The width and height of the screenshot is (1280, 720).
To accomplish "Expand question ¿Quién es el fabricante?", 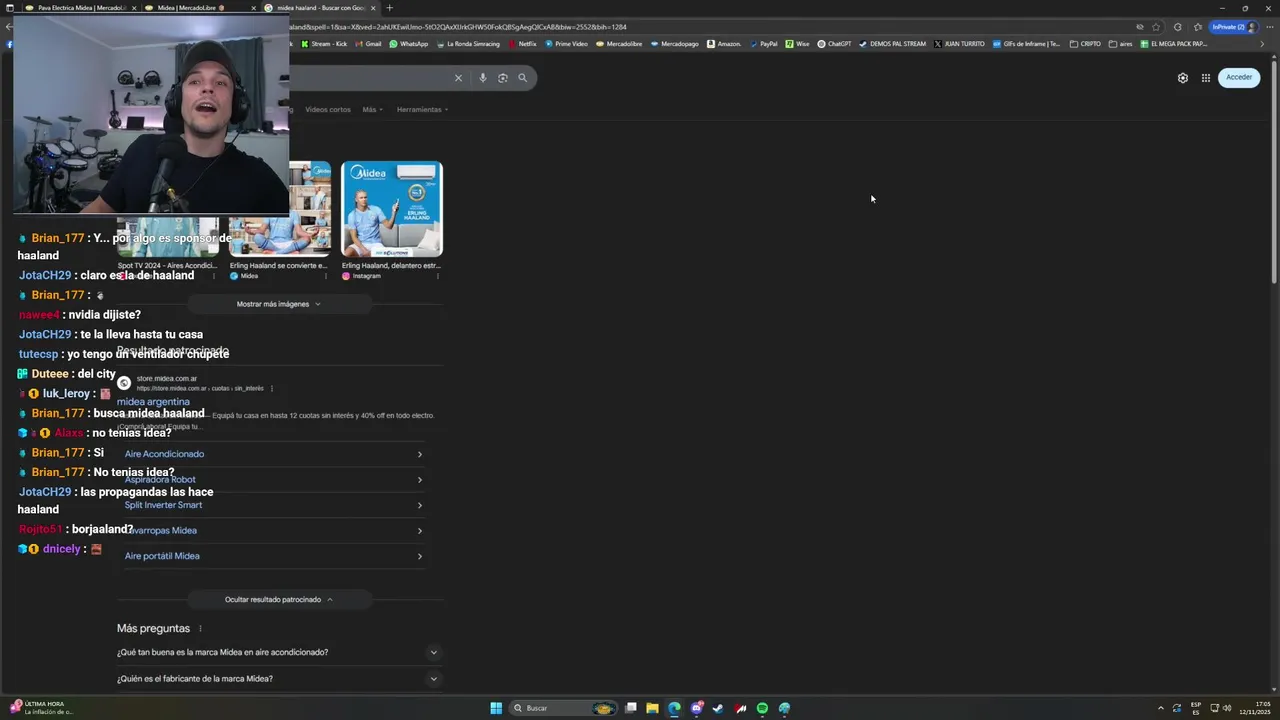I will 278,679.
